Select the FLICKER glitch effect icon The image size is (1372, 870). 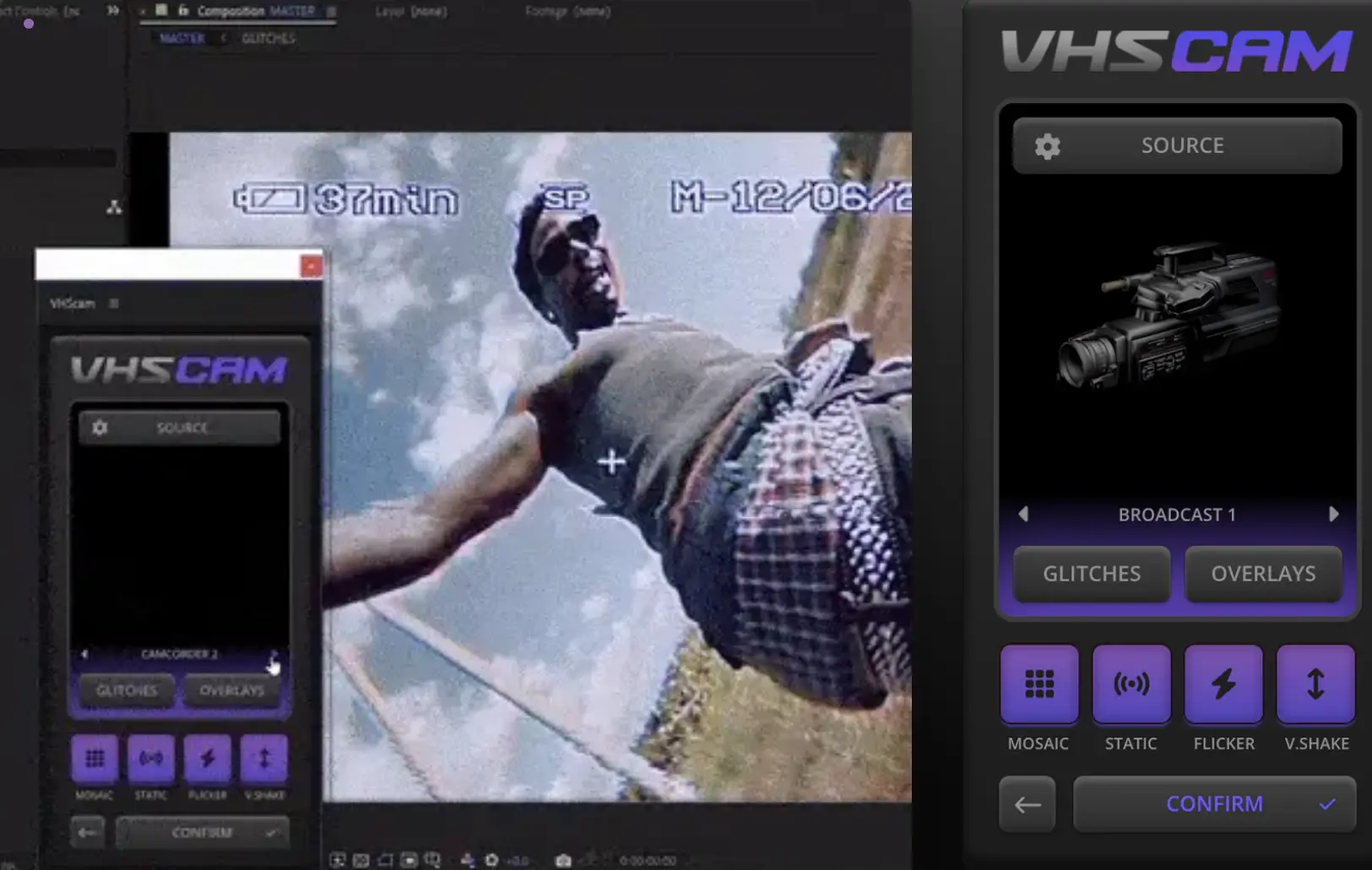(x=1223, y=684)
